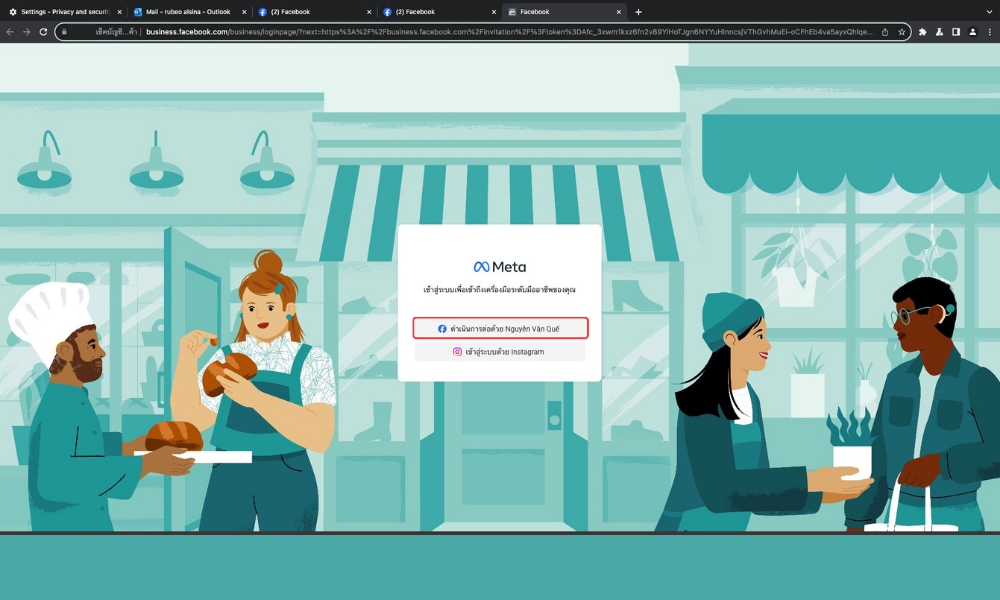
Task: Switch to the Settings - Privacy and security tab
Action: coord(65,11)
